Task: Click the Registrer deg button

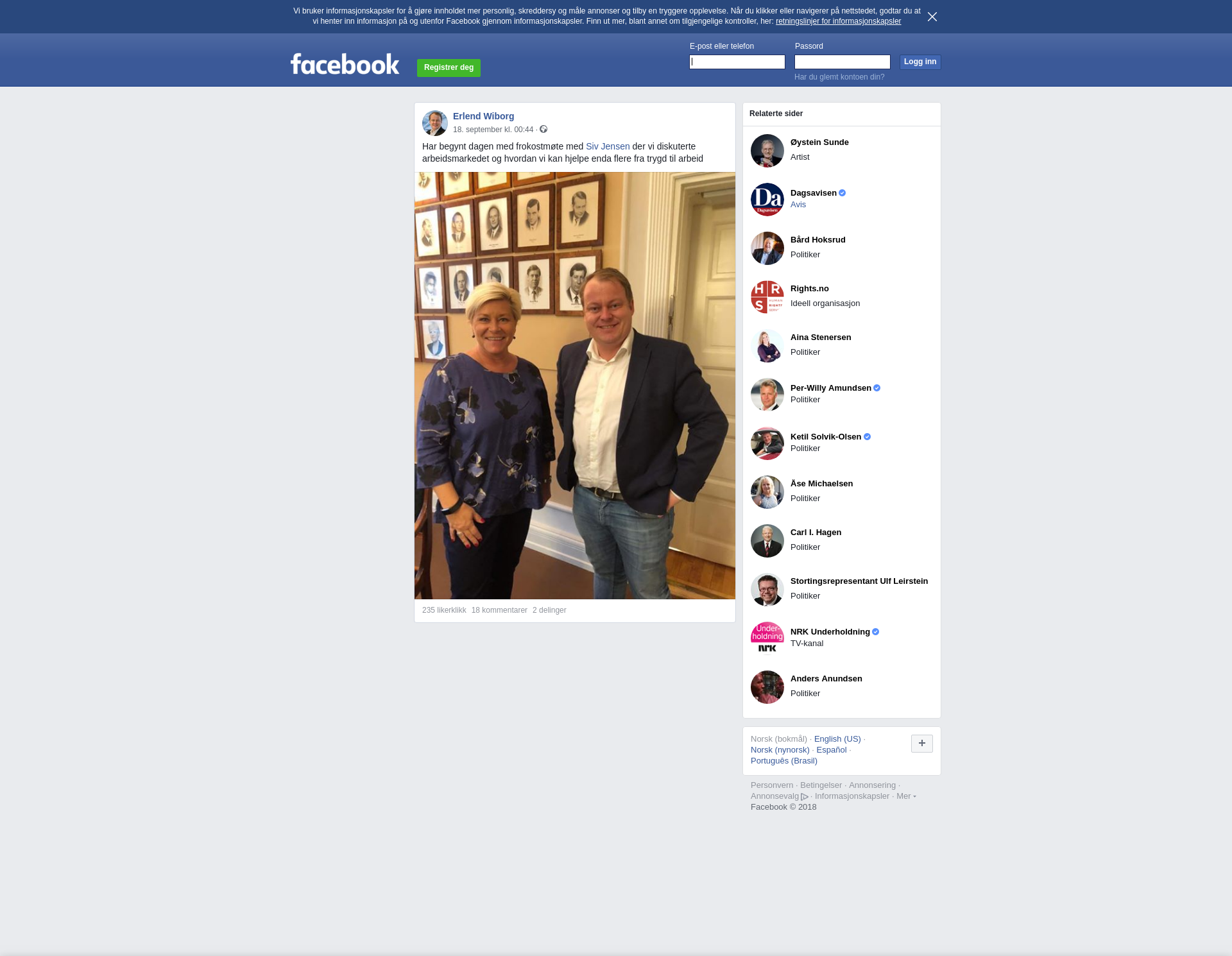Action: click(449, 67)
